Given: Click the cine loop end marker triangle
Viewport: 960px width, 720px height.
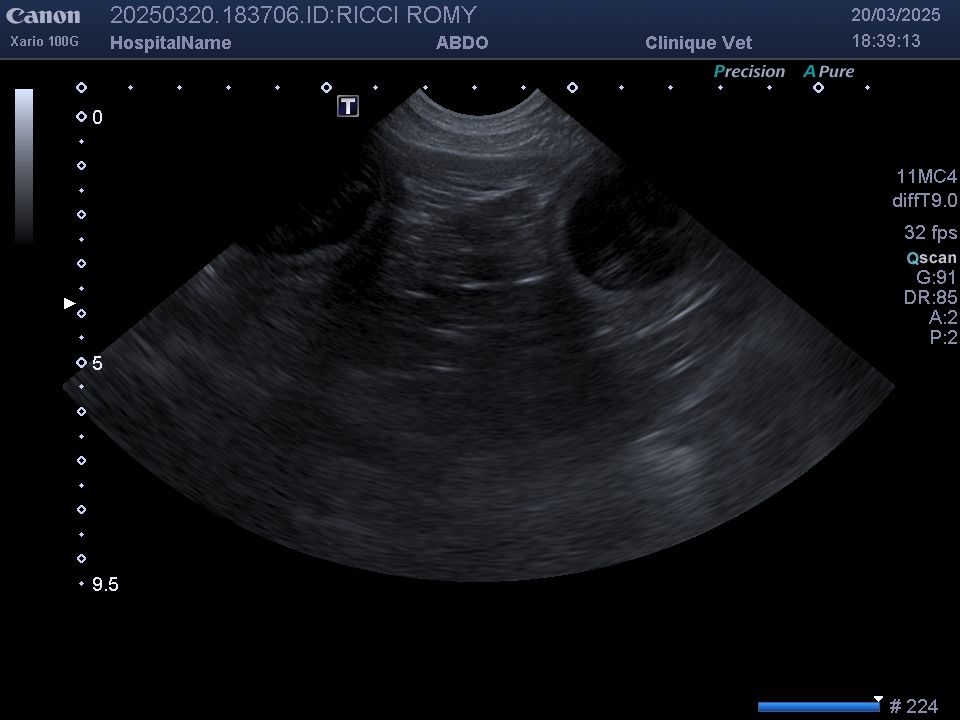Looking at the screenshot, I should coord(878,699).
